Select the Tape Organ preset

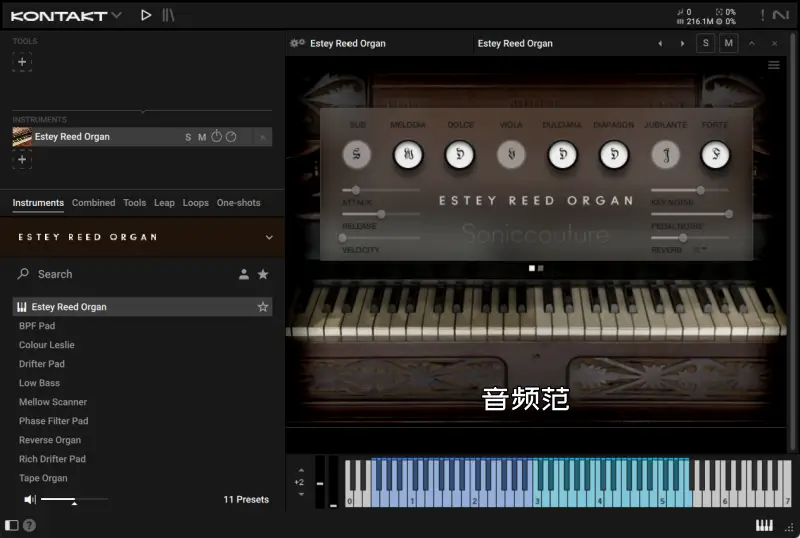[x=43, y=478]
